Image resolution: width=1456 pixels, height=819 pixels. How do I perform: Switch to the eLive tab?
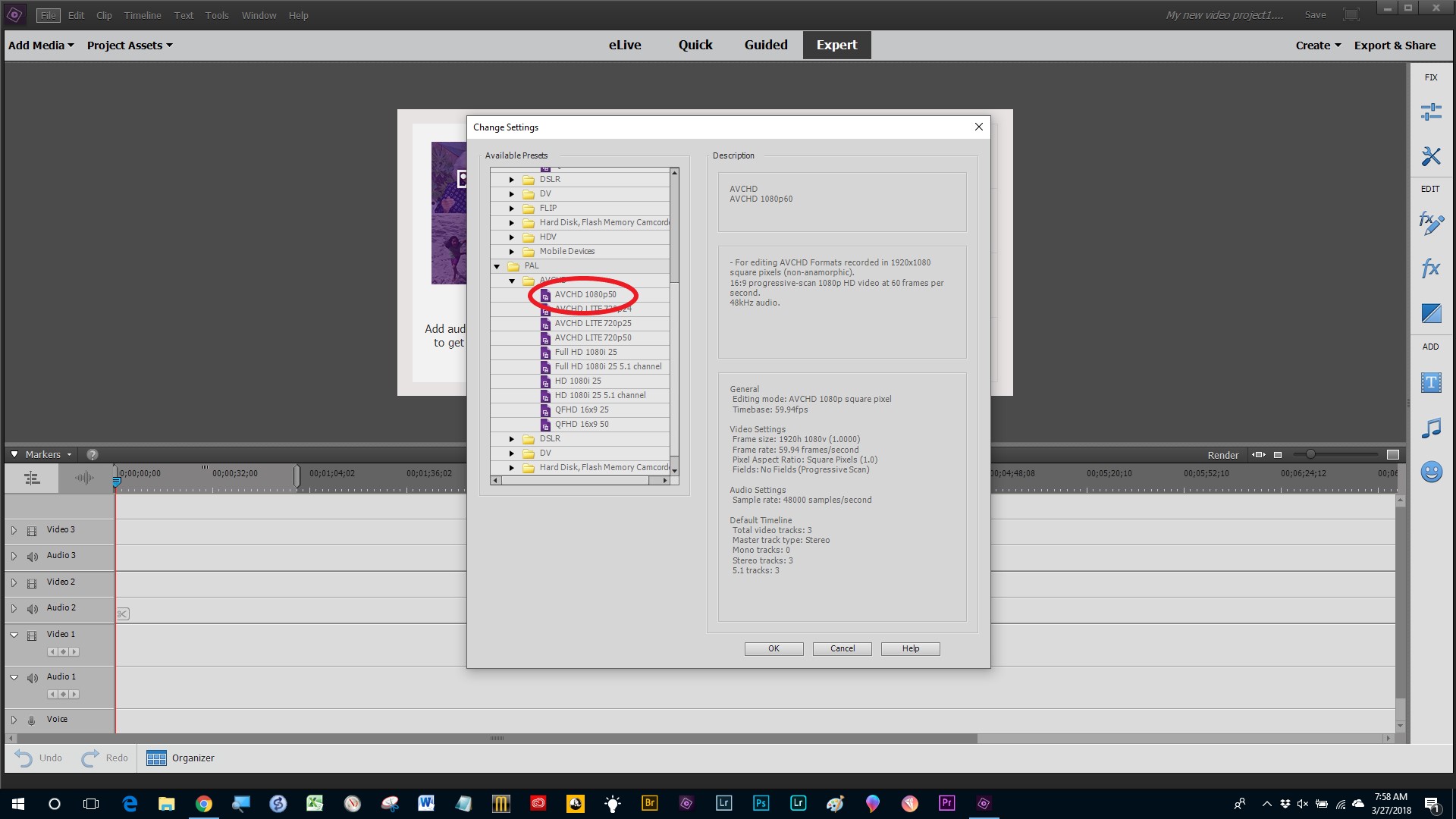625,45
